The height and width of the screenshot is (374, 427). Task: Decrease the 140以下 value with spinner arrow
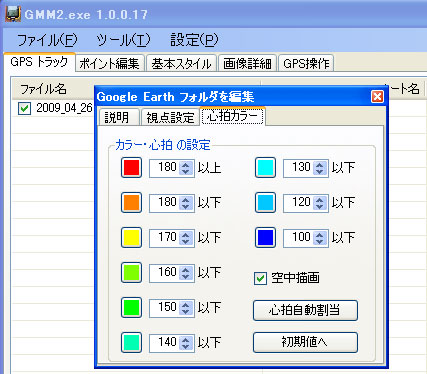186,346
